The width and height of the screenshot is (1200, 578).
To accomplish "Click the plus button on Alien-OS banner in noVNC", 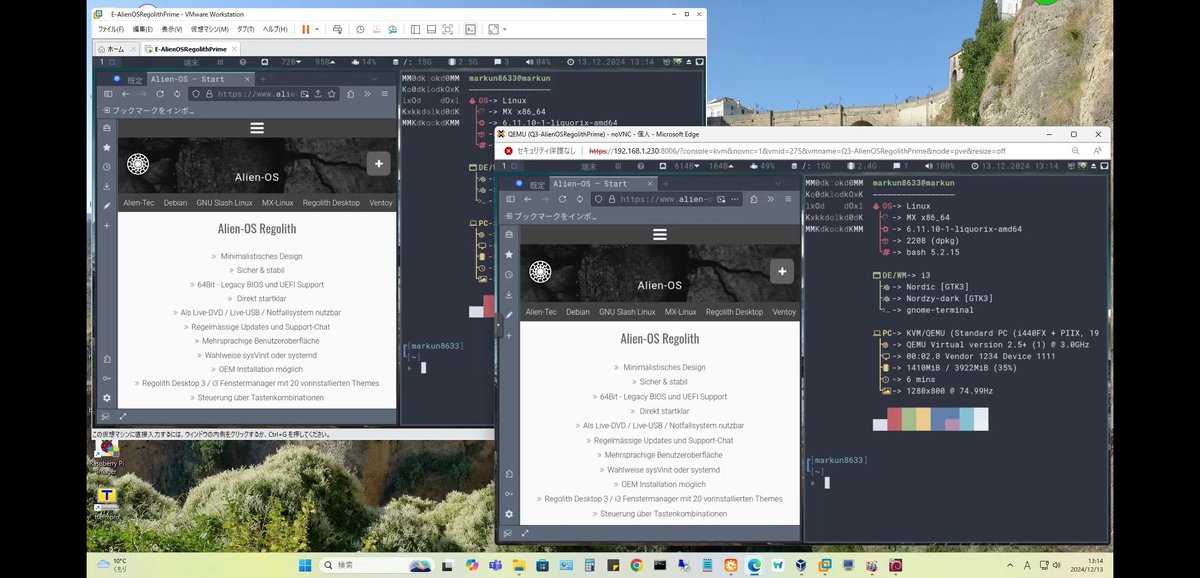I will (x=781, y=270).
